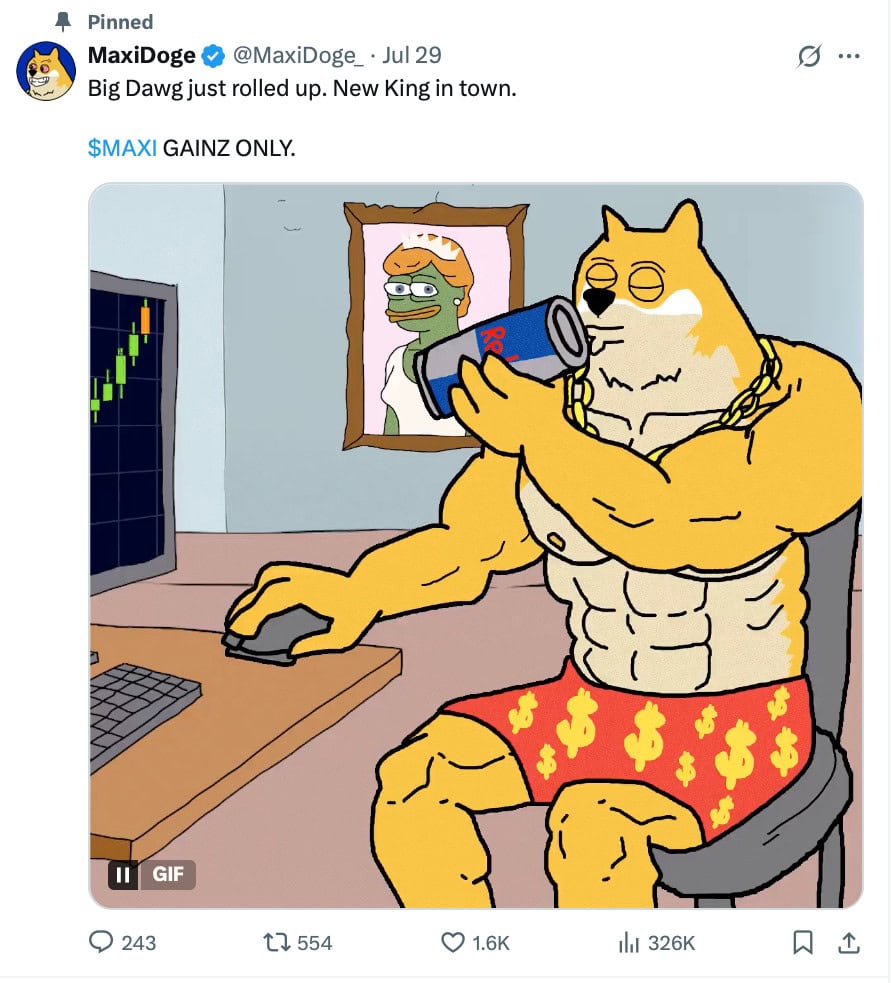Screen dimensions: 891x983
Task: Click the GIF badge on the media
Action: (166, 875)
